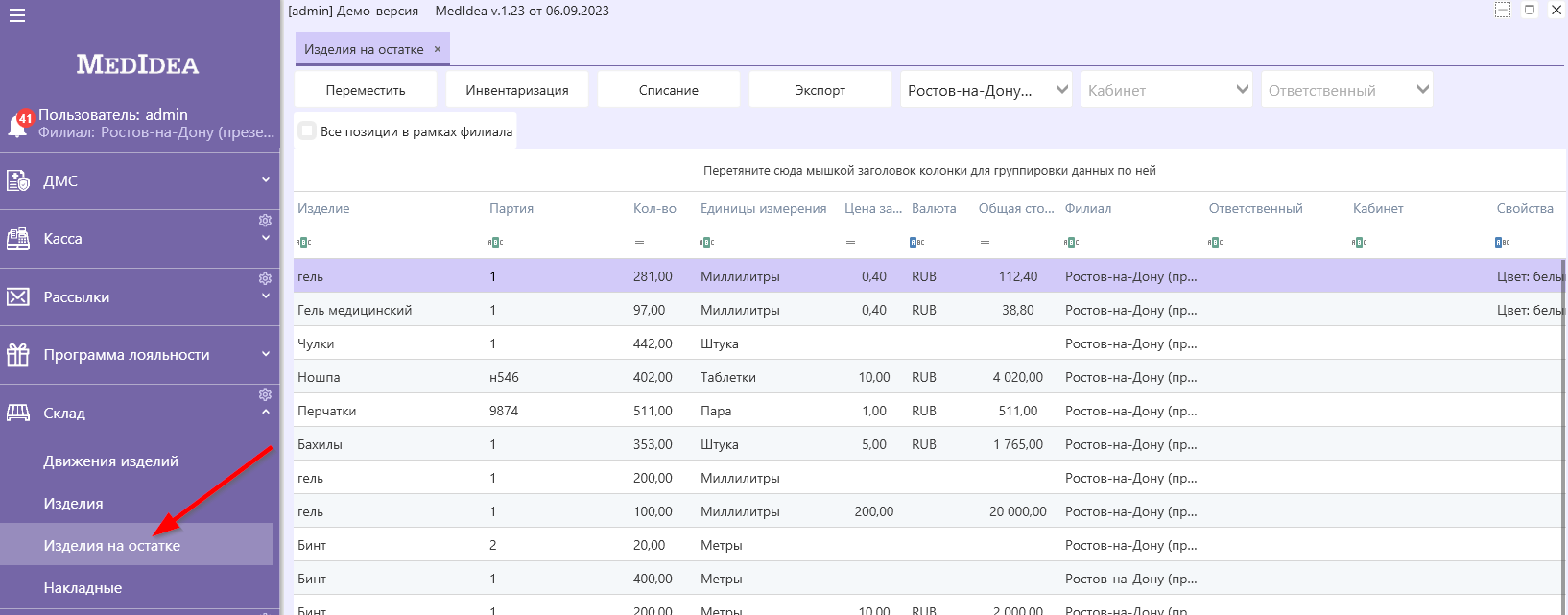Click quantity cell 281,00
The image size is (1568, 615).
(x=653, y=276)
